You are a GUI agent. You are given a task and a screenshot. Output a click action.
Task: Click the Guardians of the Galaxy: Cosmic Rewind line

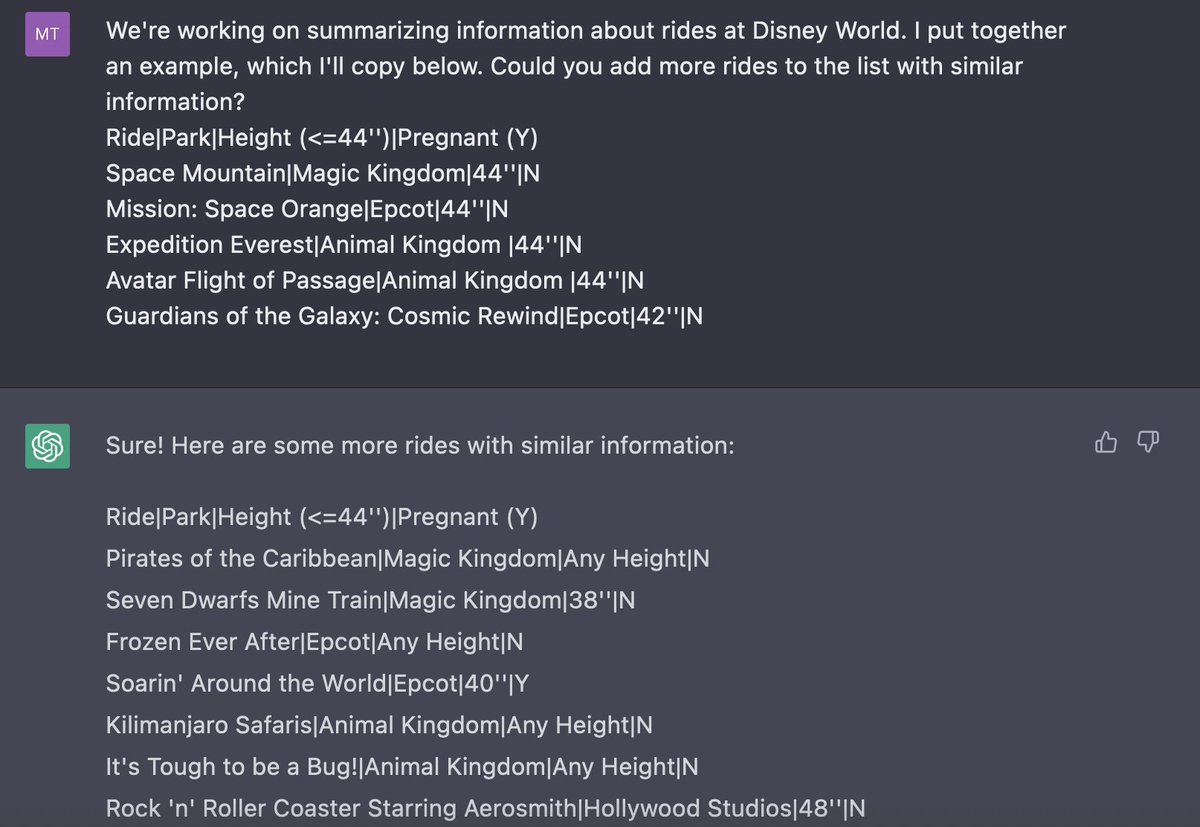pos(404,316)
